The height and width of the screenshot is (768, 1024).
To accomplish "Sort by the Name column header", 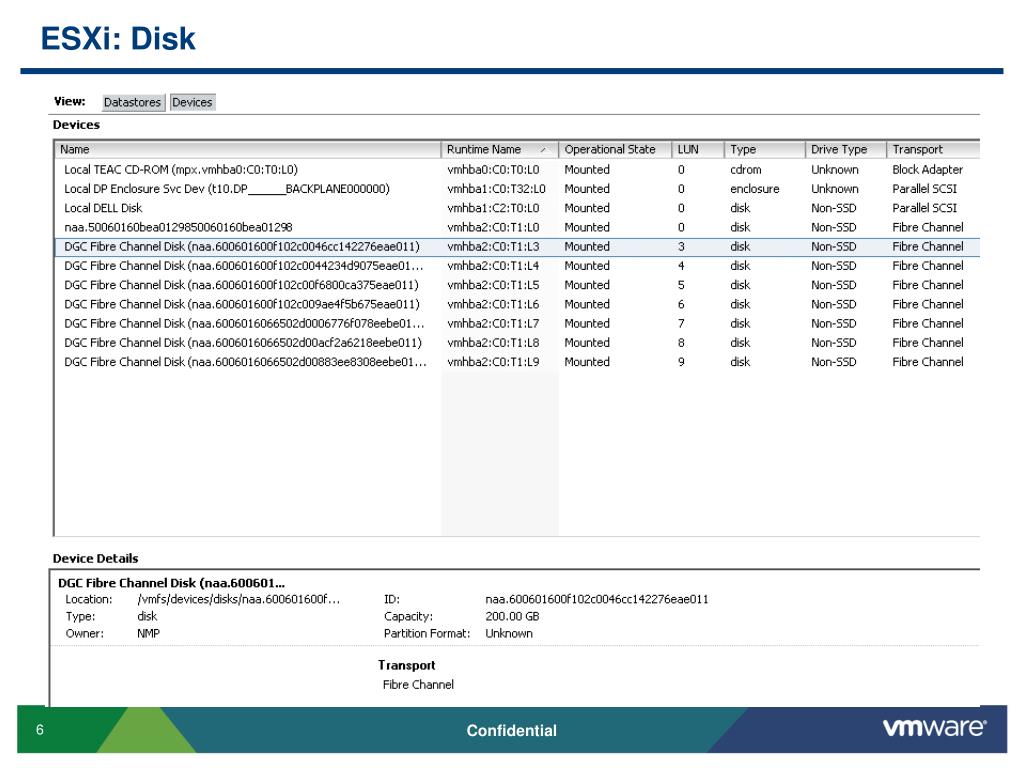I will pos(248,150).
